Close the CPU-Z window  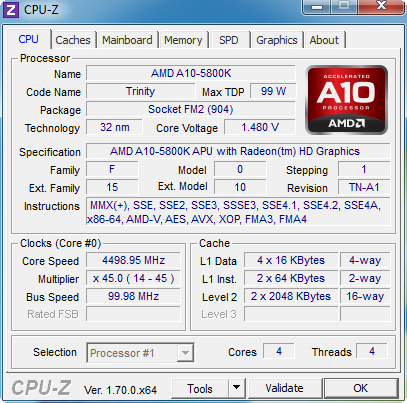click(x=381, y=6)
